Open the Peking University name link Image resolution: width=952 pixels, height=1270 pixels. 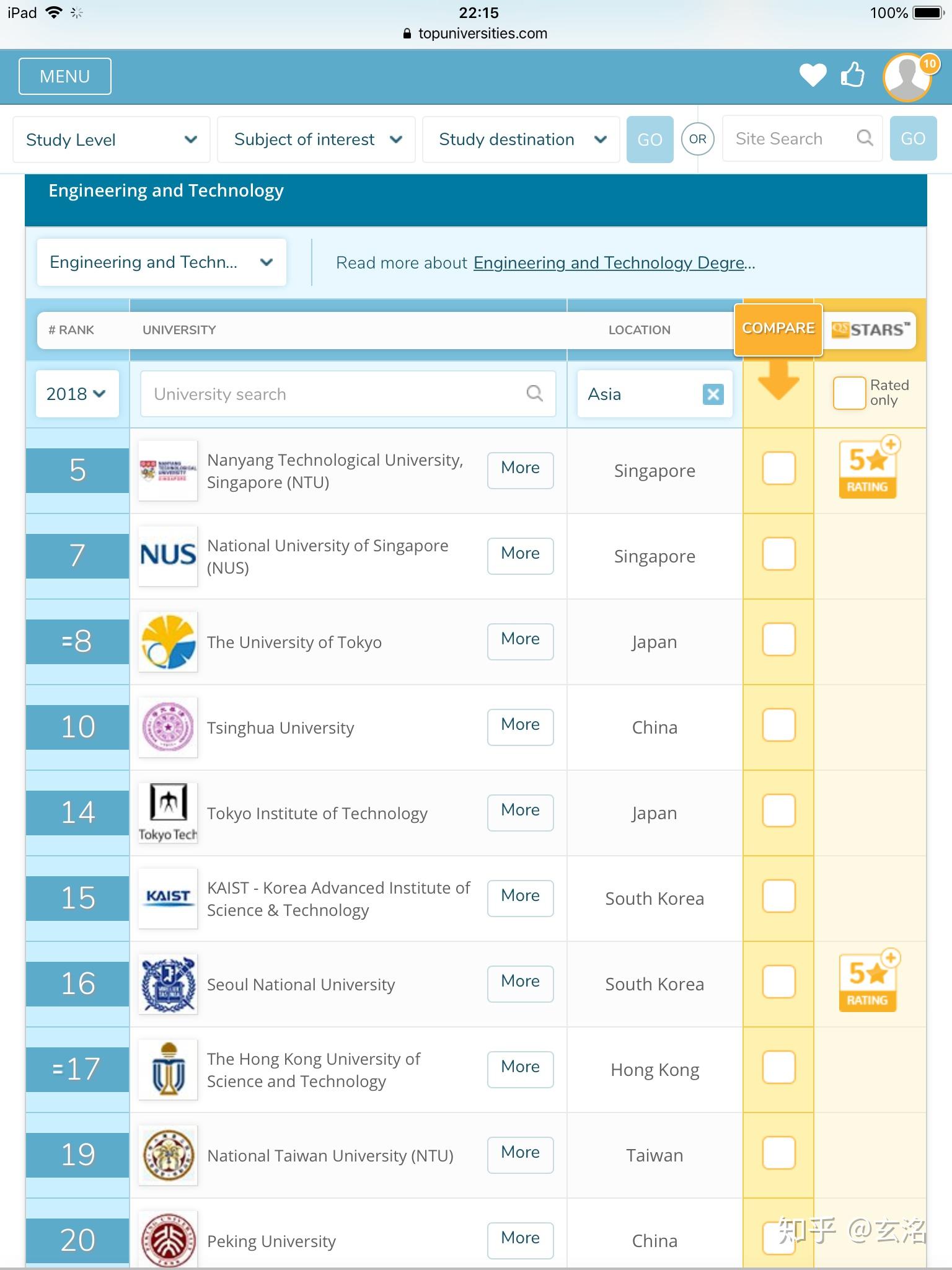[x=271, y=1241]
